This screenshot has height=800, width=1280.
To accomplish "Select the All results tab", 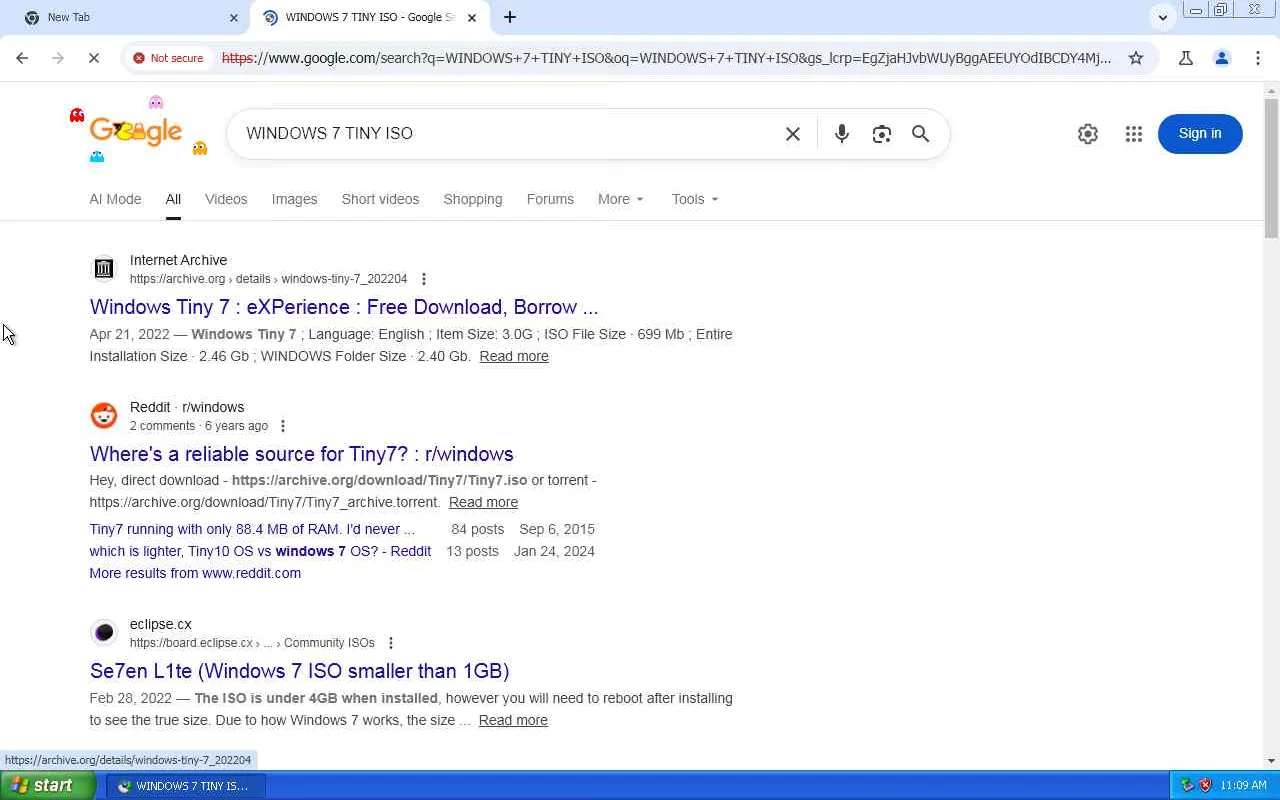I will (173, 199).
